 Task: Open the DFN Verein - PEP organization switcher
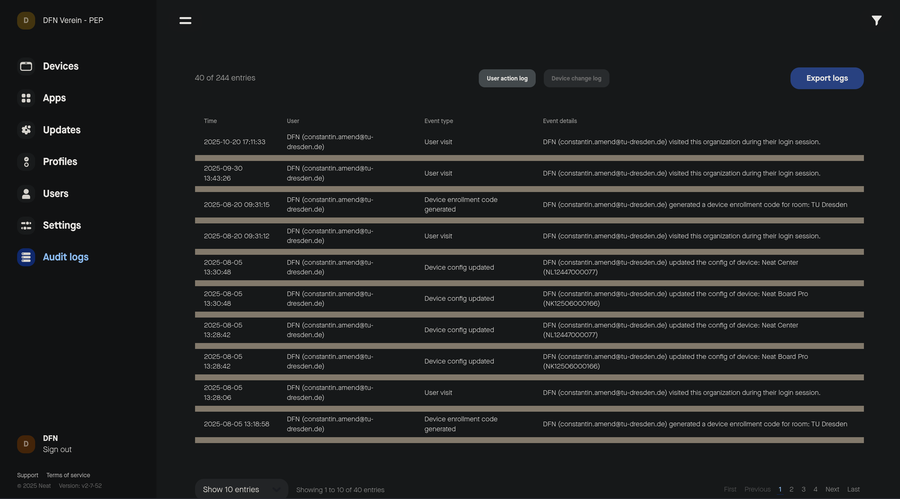[x=72, y=20]
